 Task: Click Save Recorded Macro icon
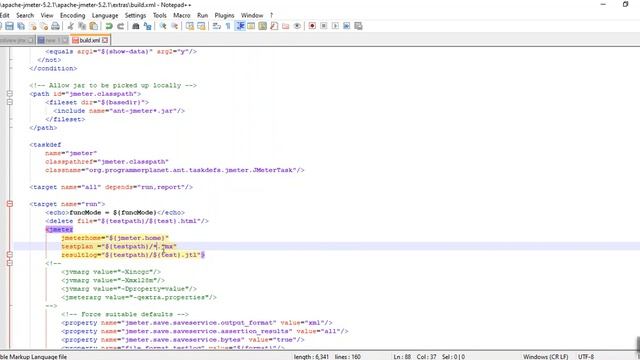tap(358, 26)
